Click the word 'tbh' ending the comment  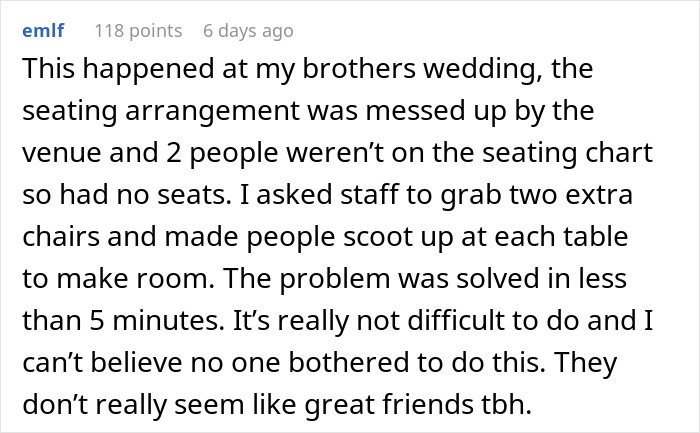pos(502,404)
